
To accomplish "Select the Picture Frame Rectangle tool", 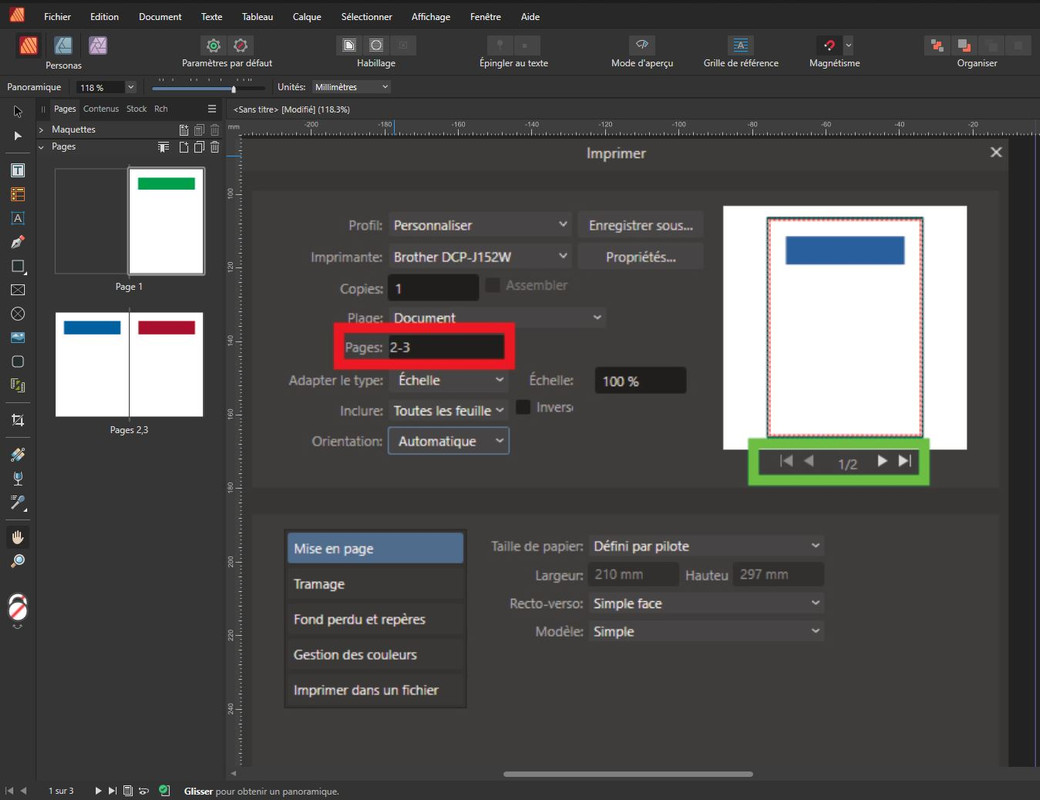I will coord(18,290).
